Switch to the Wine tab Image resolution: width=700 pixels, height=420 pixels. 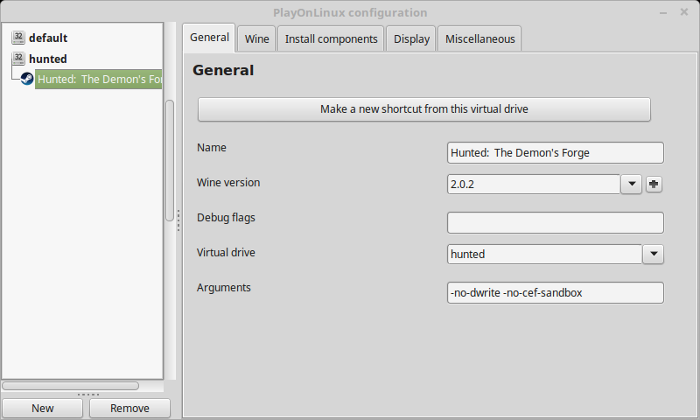[x=257, y=39]
